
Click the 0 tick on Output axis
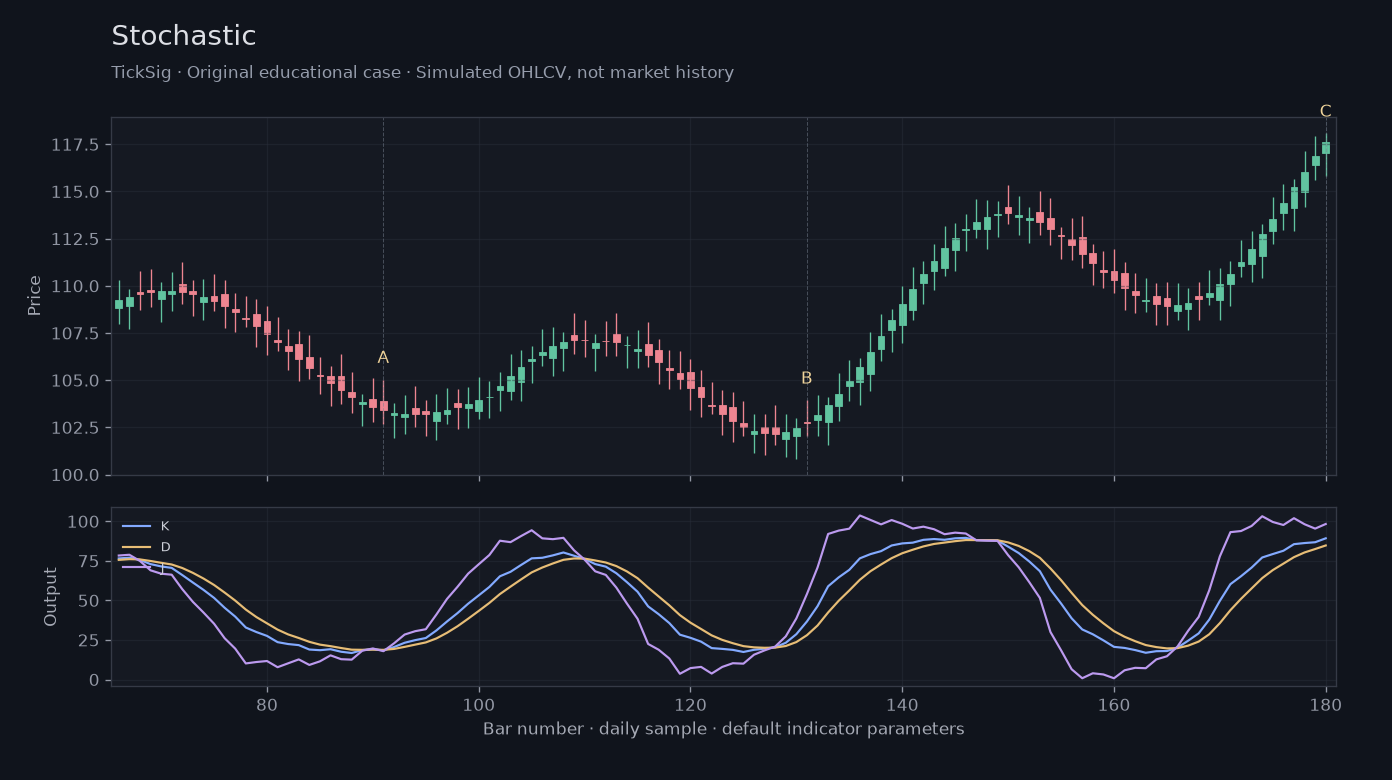95,680
